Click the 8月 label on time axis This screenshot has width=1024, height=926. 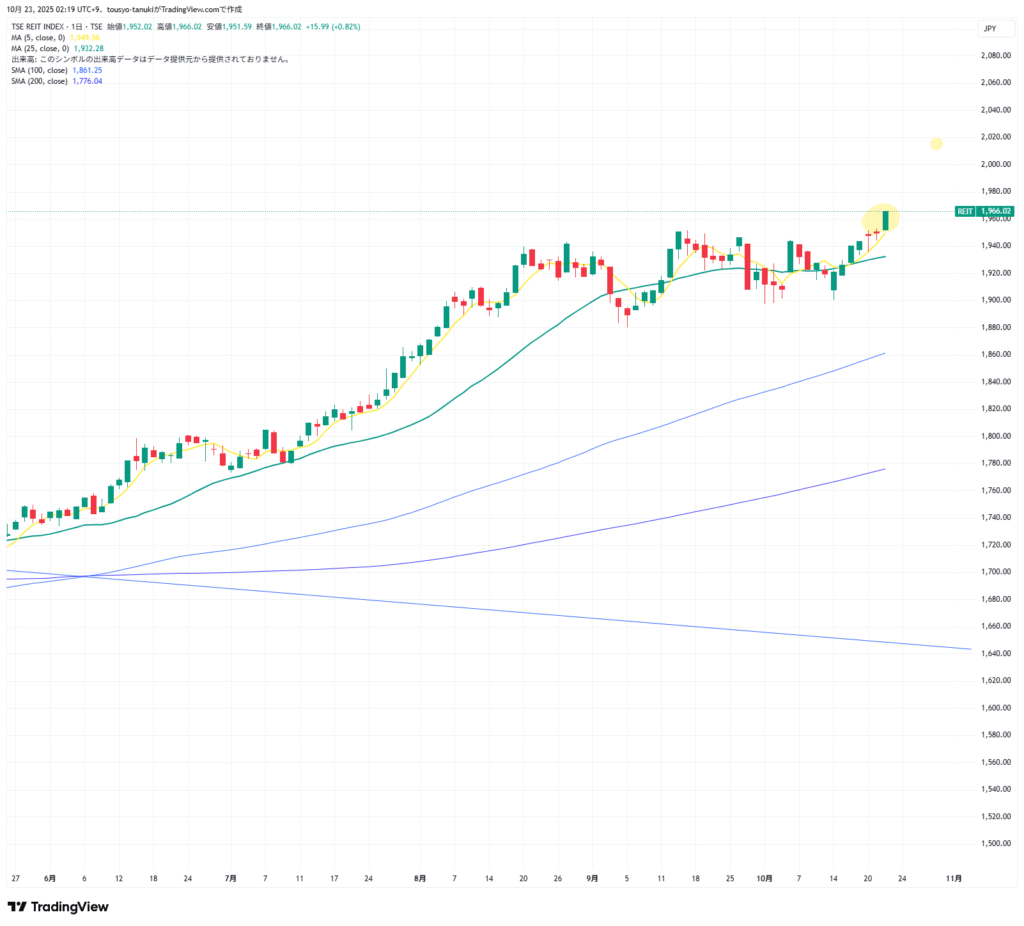click(420, 878)
